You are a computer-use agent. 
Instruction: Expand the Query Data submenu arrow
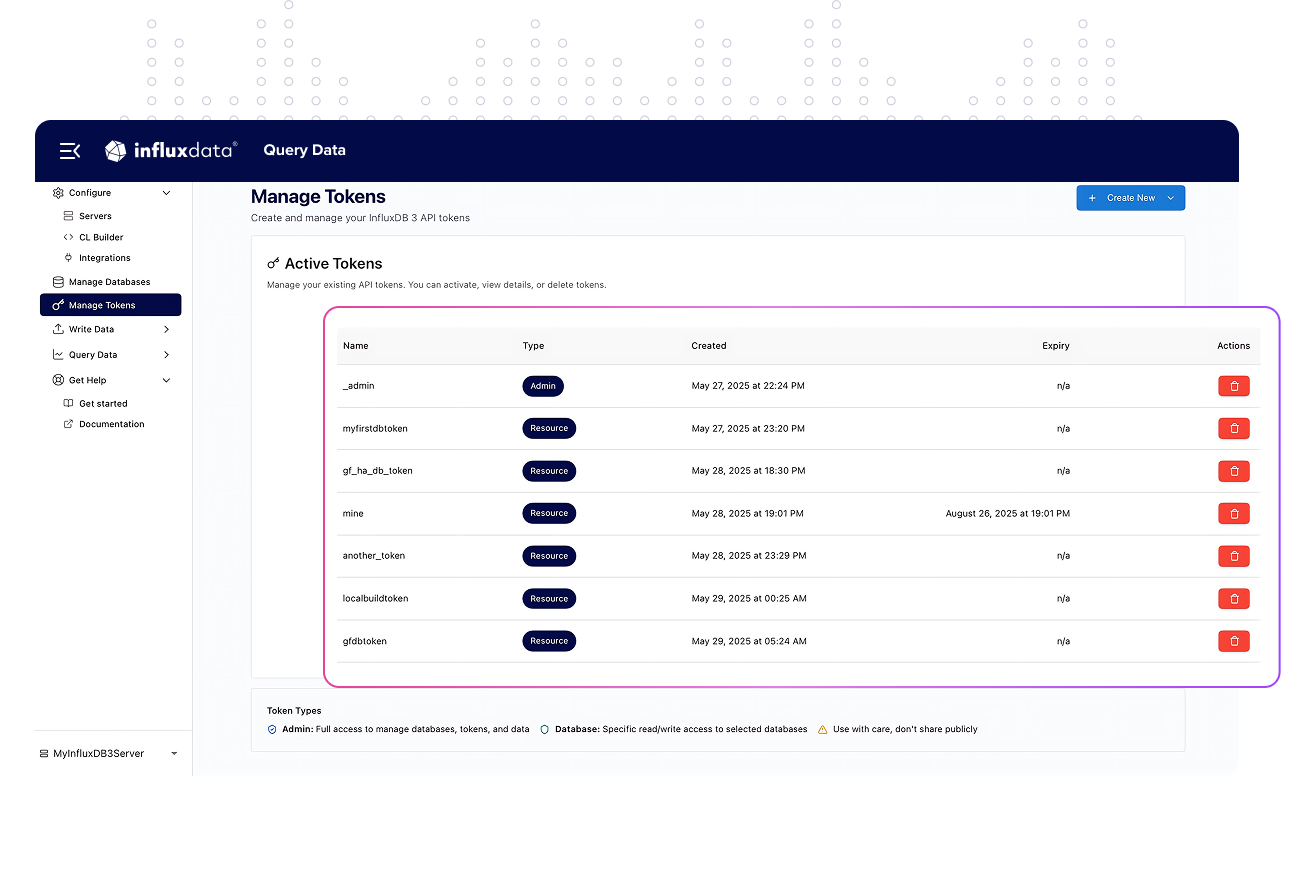coord(166,355)
